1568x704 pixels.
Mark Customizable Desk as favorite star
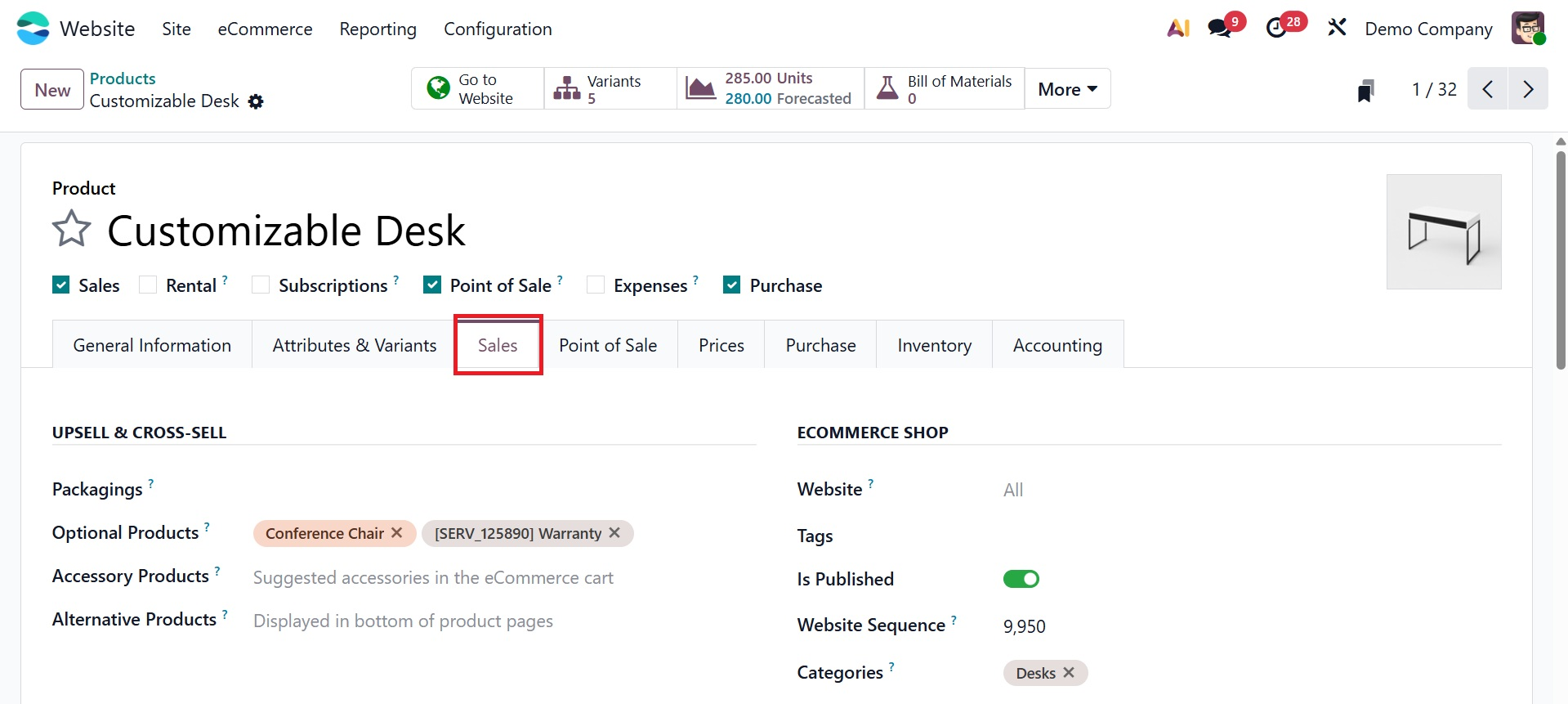tap(72, 229)
